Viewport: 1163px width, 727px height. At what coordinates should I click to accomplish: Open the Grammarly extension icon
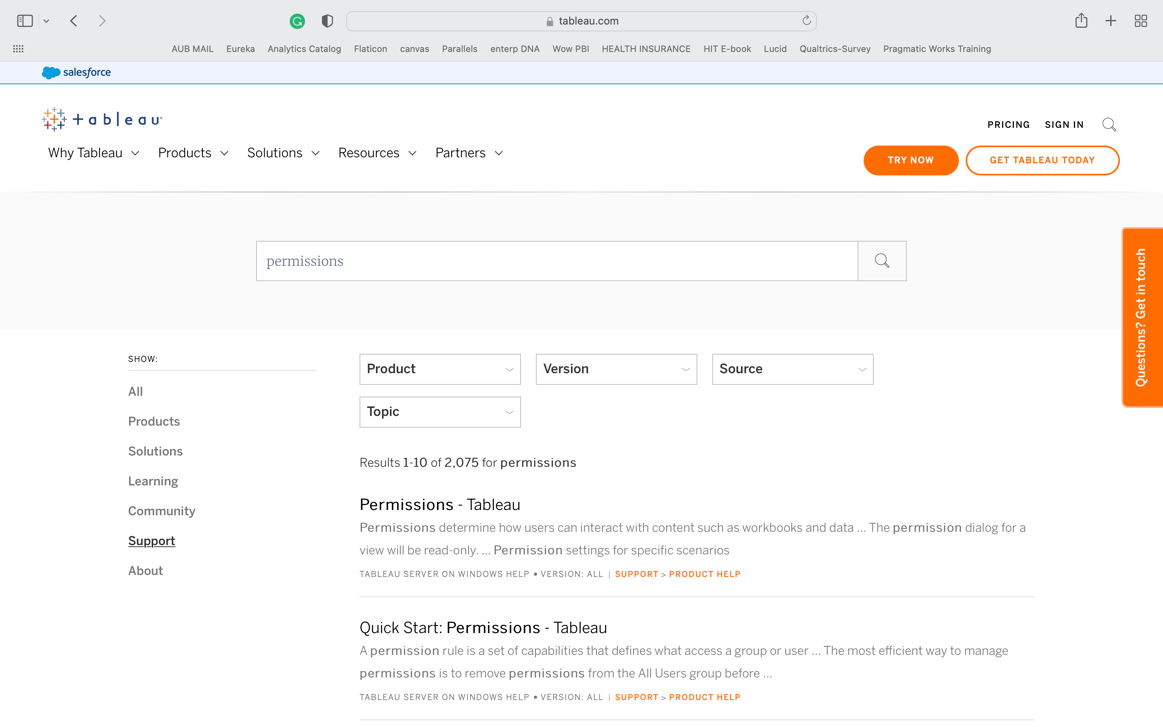297,21
